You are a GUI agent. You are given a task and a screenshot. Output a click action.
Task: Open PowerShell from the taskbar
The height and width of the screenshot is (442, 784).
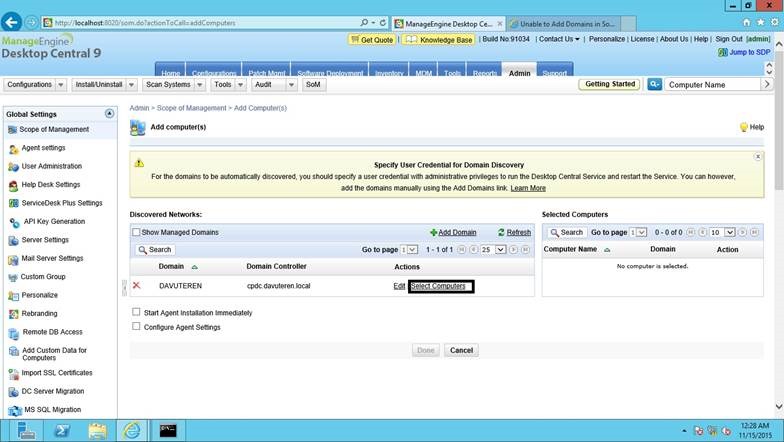pos(62,430)
